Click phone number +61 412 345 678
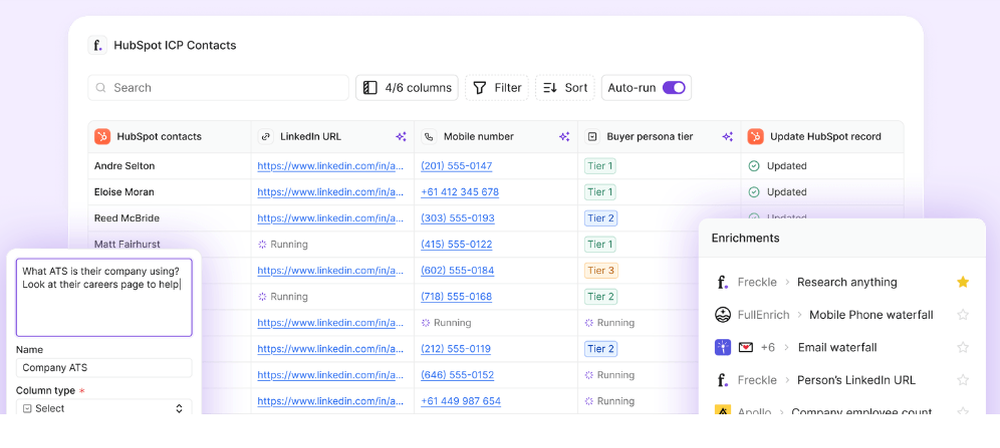Image resolution: width=1000 pixels, height=448 pixels. (460, 192)
